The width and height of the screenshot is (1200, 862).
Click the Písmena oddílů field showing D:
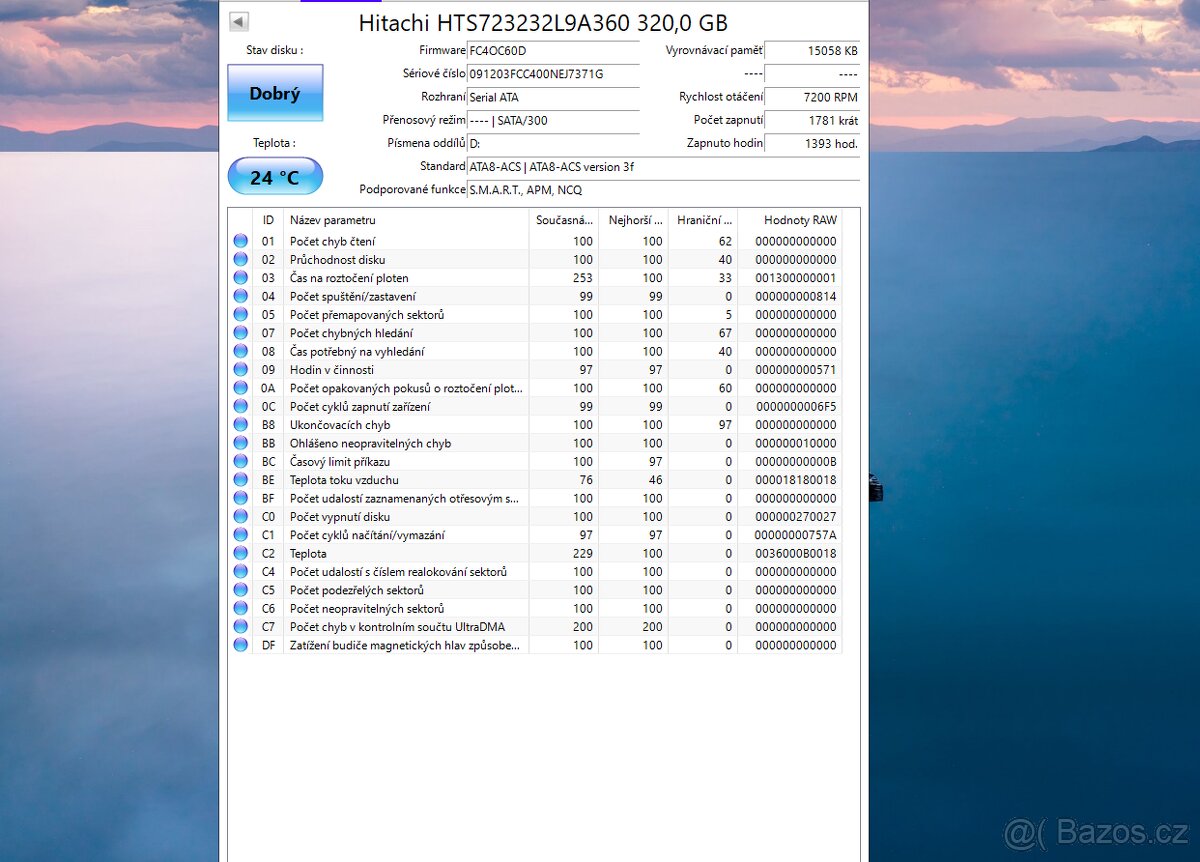tap(553, 143)
